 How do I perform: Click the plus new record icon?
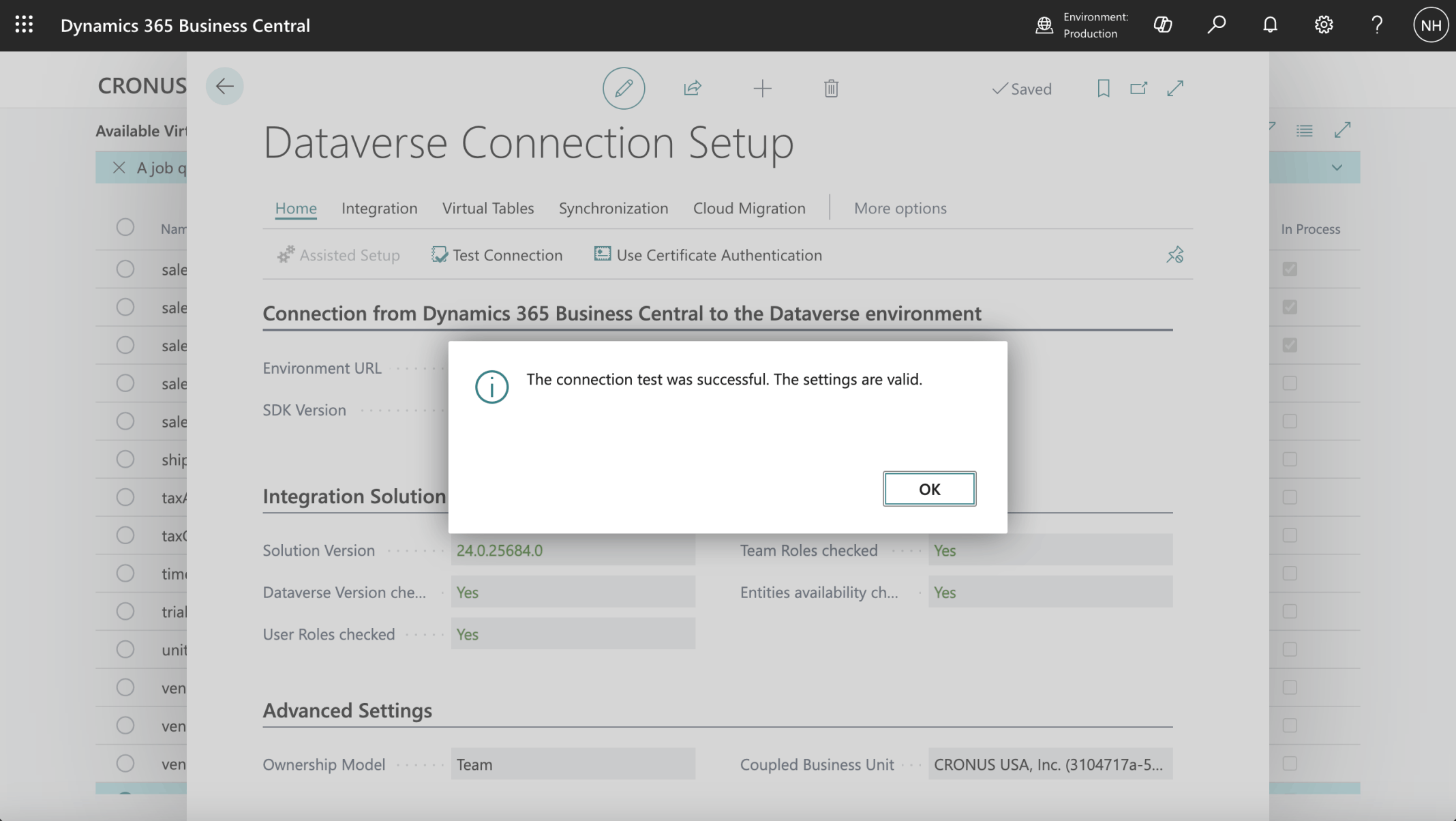(x=762, y=88)
